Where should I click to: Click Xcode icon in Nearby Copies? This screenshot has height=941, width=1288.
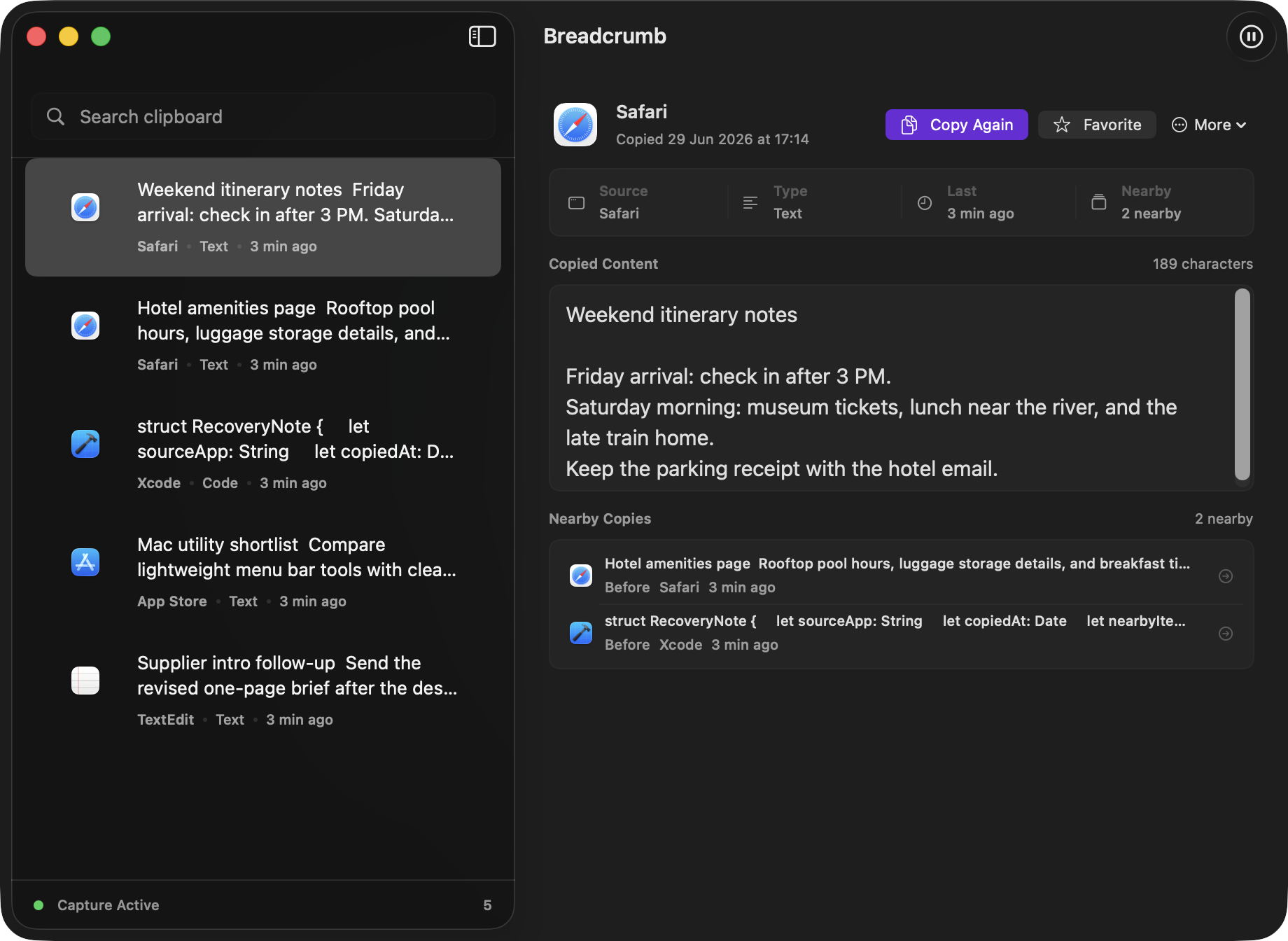point(581,633)
